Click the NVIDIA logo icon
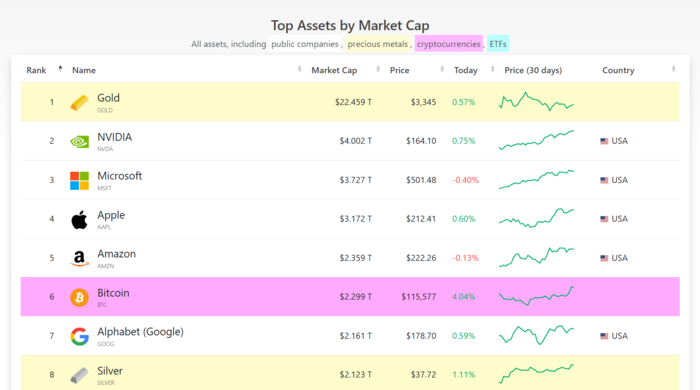This screenshot has width=700, height=390. pos(79,142)
